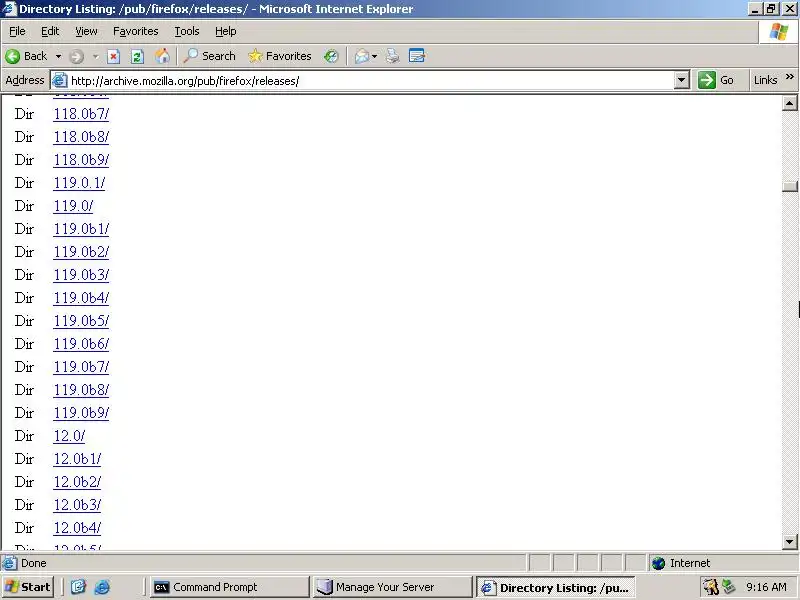Click the Links toolbar label

(765, 80)
